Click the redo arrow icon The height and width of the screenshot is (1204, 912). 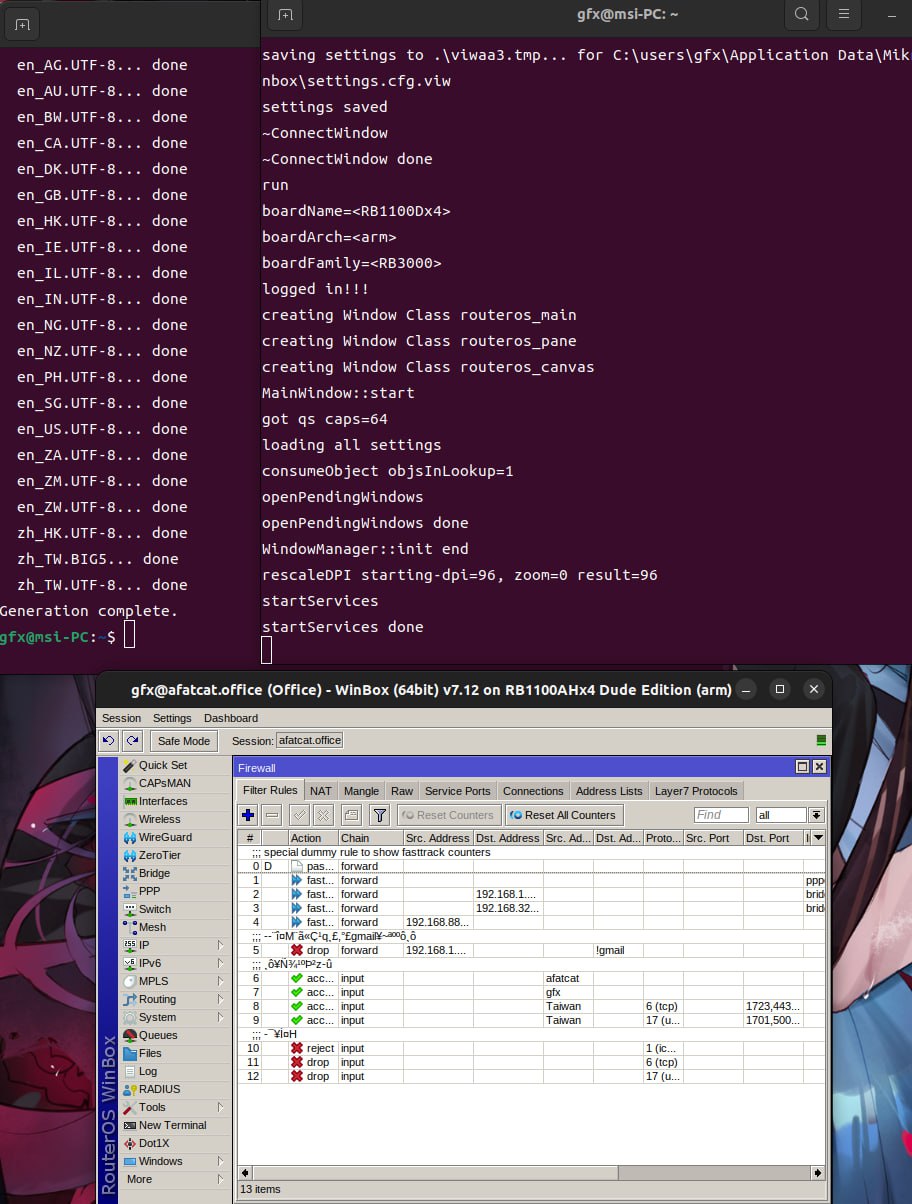[132, 741]
